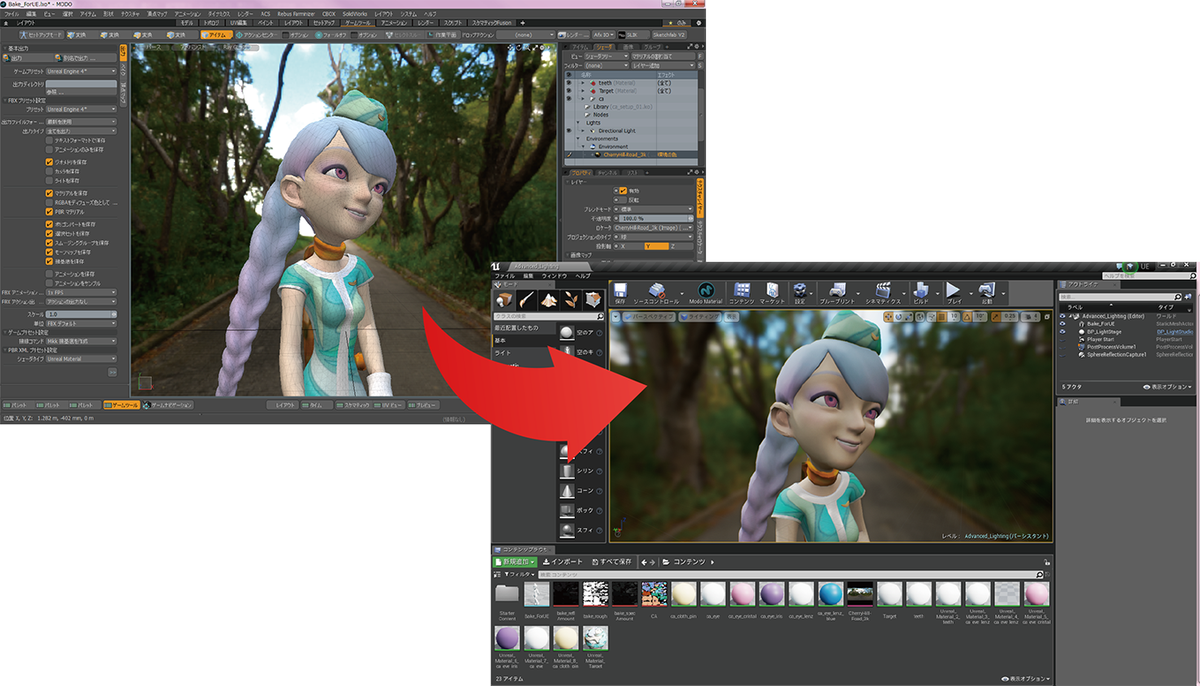Screen dimensions: 1200x686
Task: Open the viewport options arrow in Unreal viewport
Action: [x=617, y=316]
